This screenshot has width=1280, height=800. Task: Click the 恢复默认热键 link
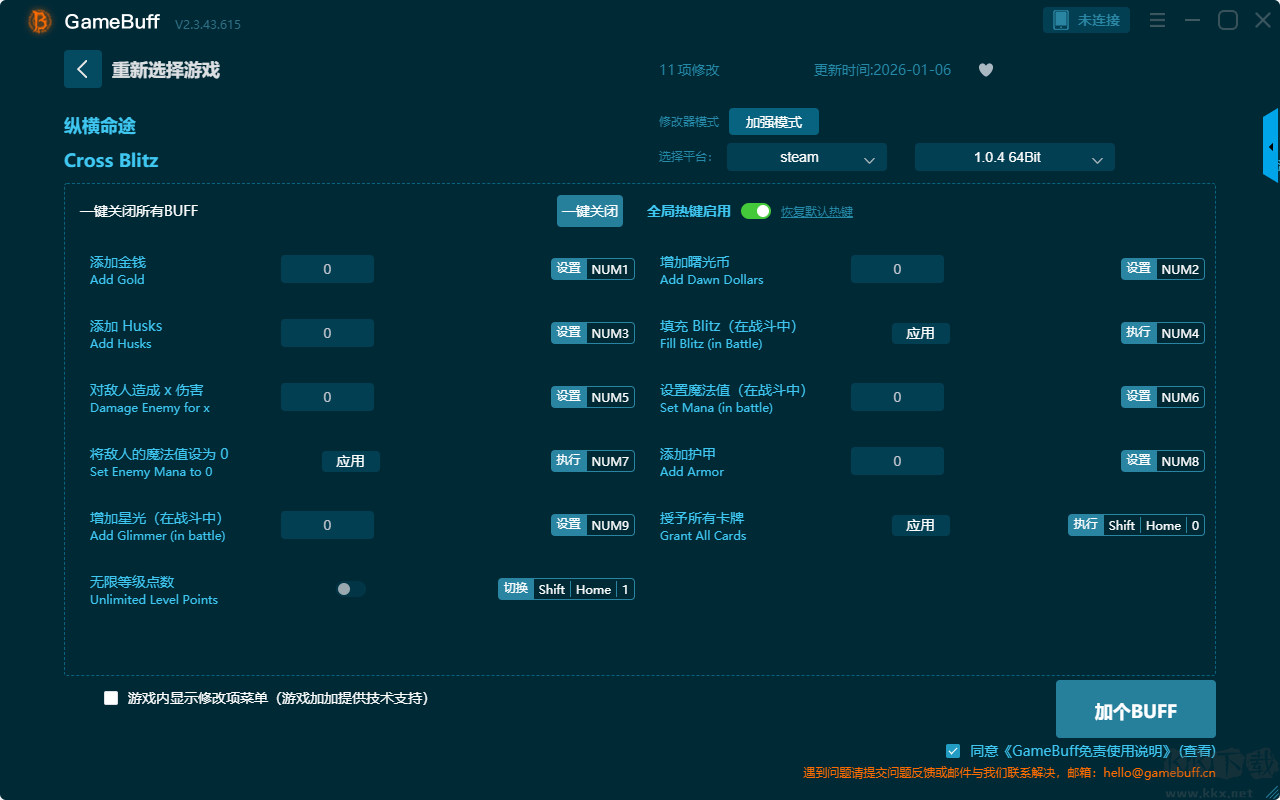pyautogui.click(x=817, y=212)
